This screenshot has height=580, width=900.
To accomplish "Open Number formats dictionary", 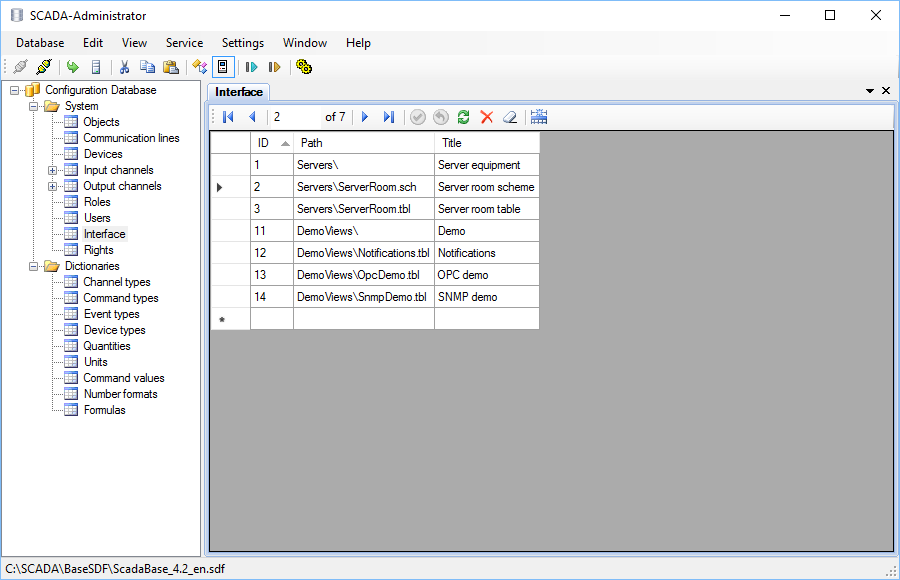I will (x=121, y=395).
